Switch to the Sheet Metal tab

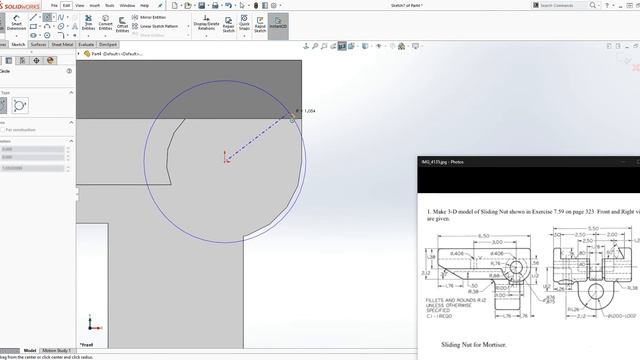(62, 44)
